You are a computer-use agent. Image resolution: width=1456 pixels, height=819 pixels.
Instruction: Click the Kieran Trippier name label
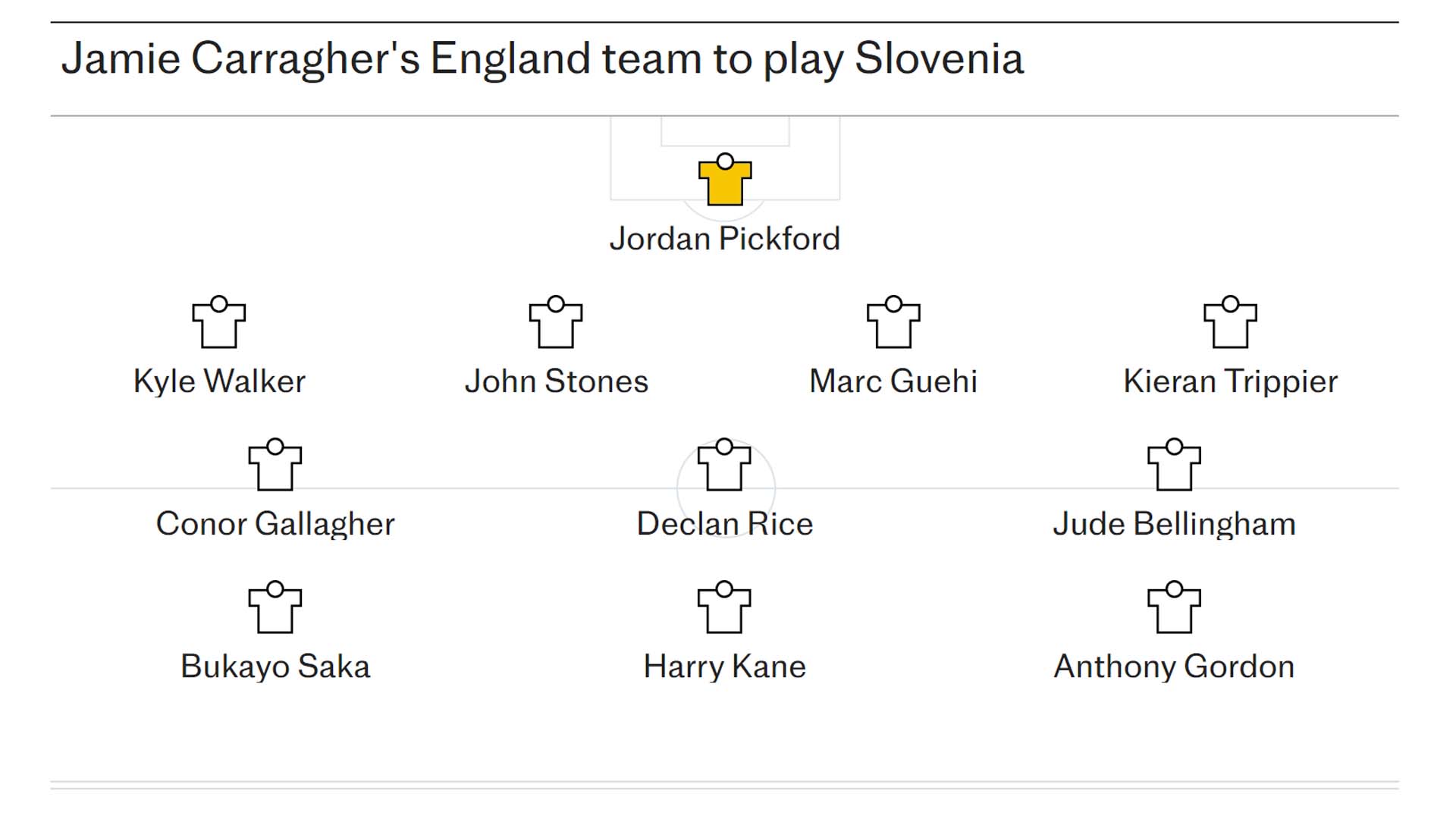tap(1230, 381)
